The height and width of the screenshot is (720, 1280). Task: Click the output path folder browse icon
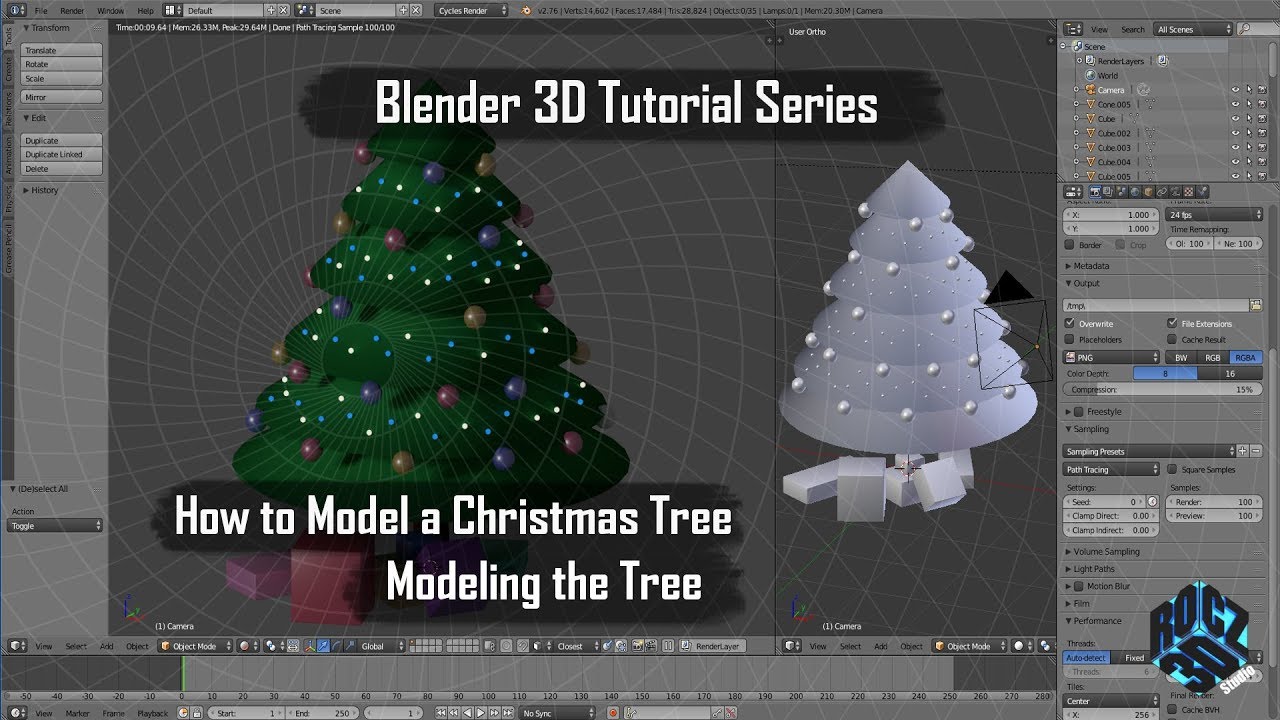(x=1256, y=305)
